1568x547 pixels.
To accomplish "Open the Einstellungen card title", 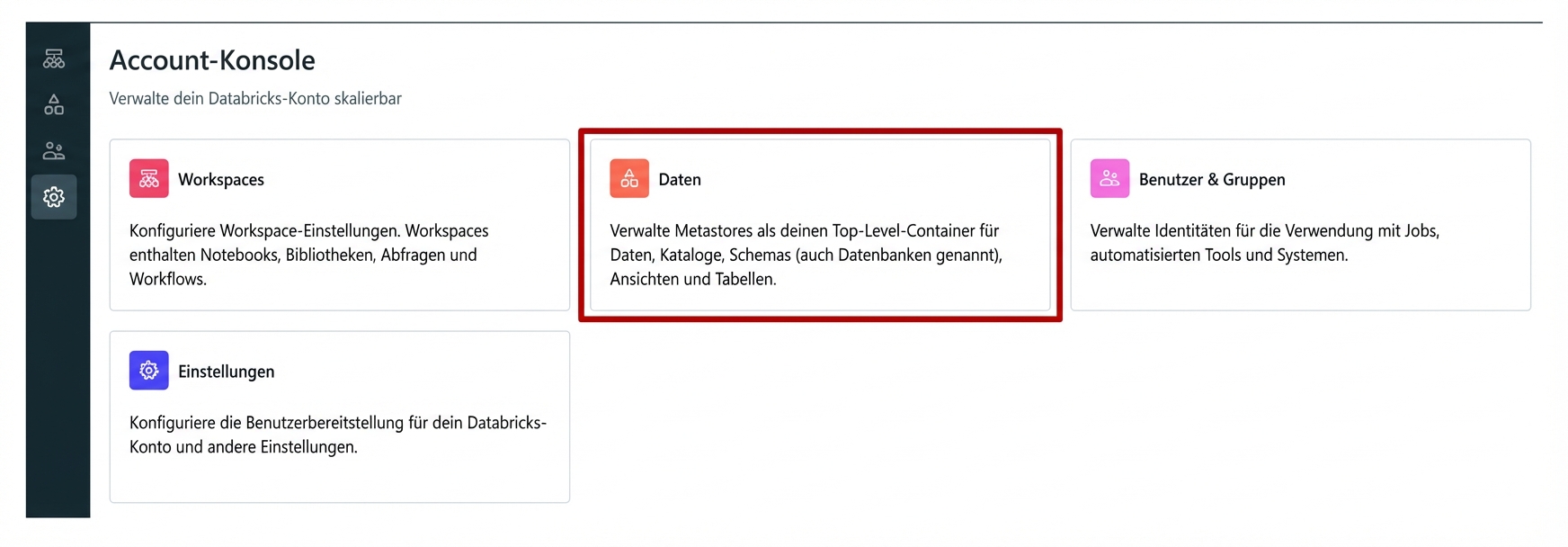I will [227, 372].
